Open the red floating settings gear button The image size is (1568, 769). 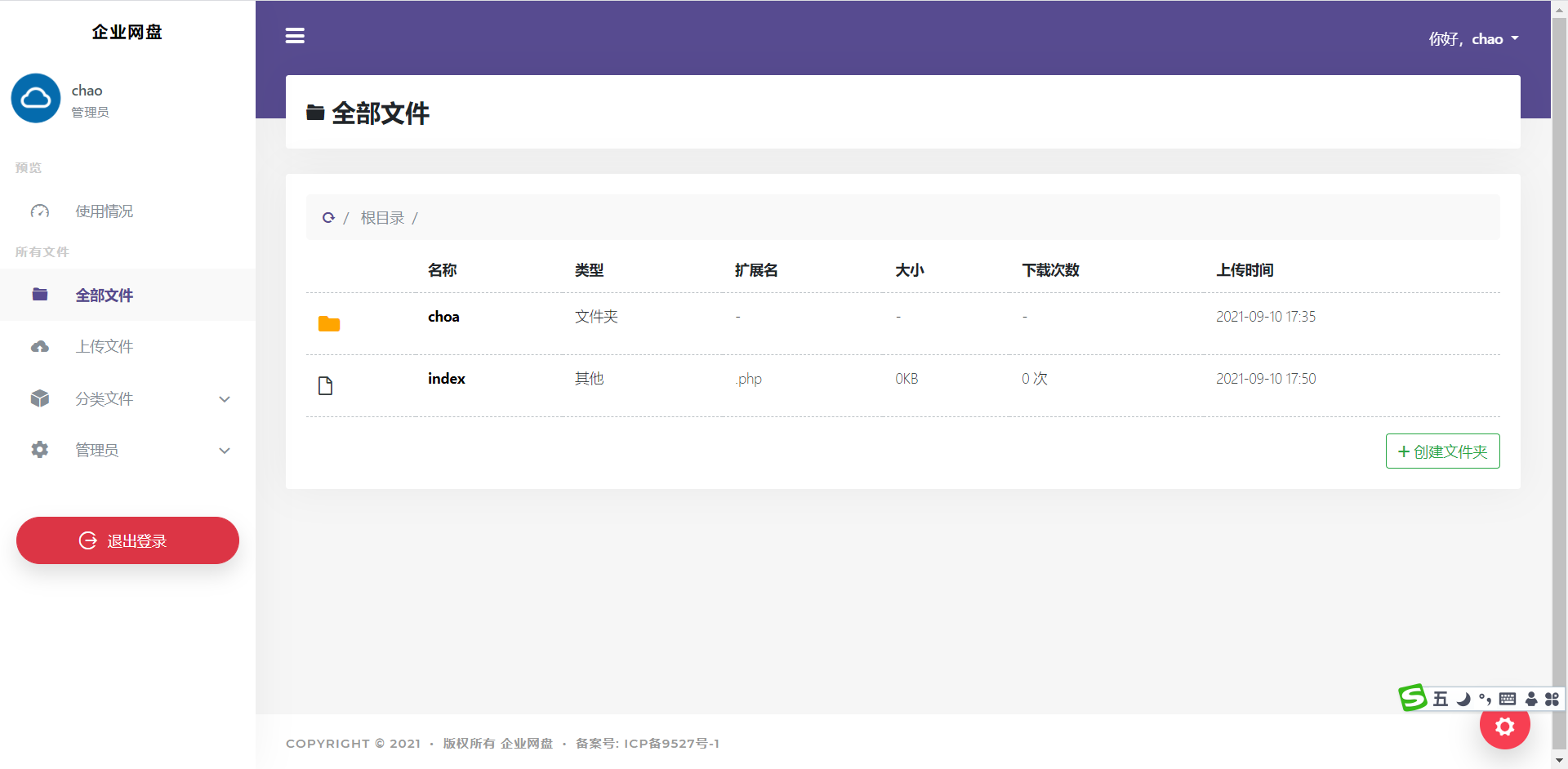1505,725
